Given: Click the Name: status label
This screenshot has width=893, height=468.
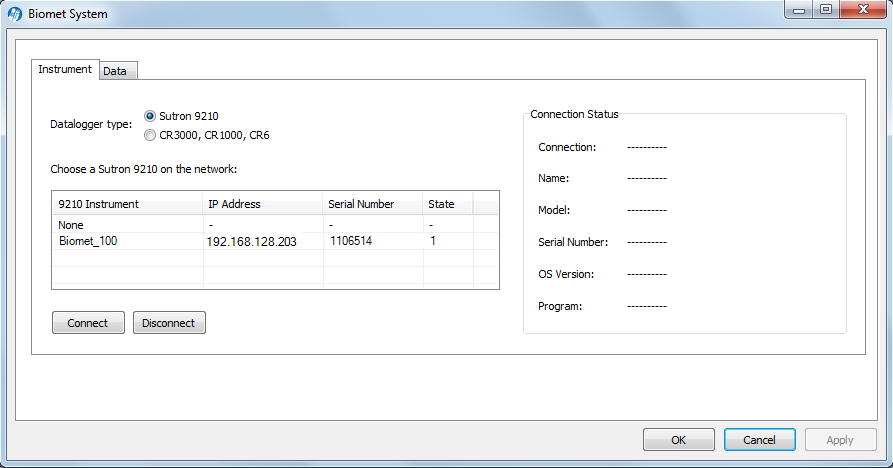Looking at the screenshot, I should click(554, 178).
